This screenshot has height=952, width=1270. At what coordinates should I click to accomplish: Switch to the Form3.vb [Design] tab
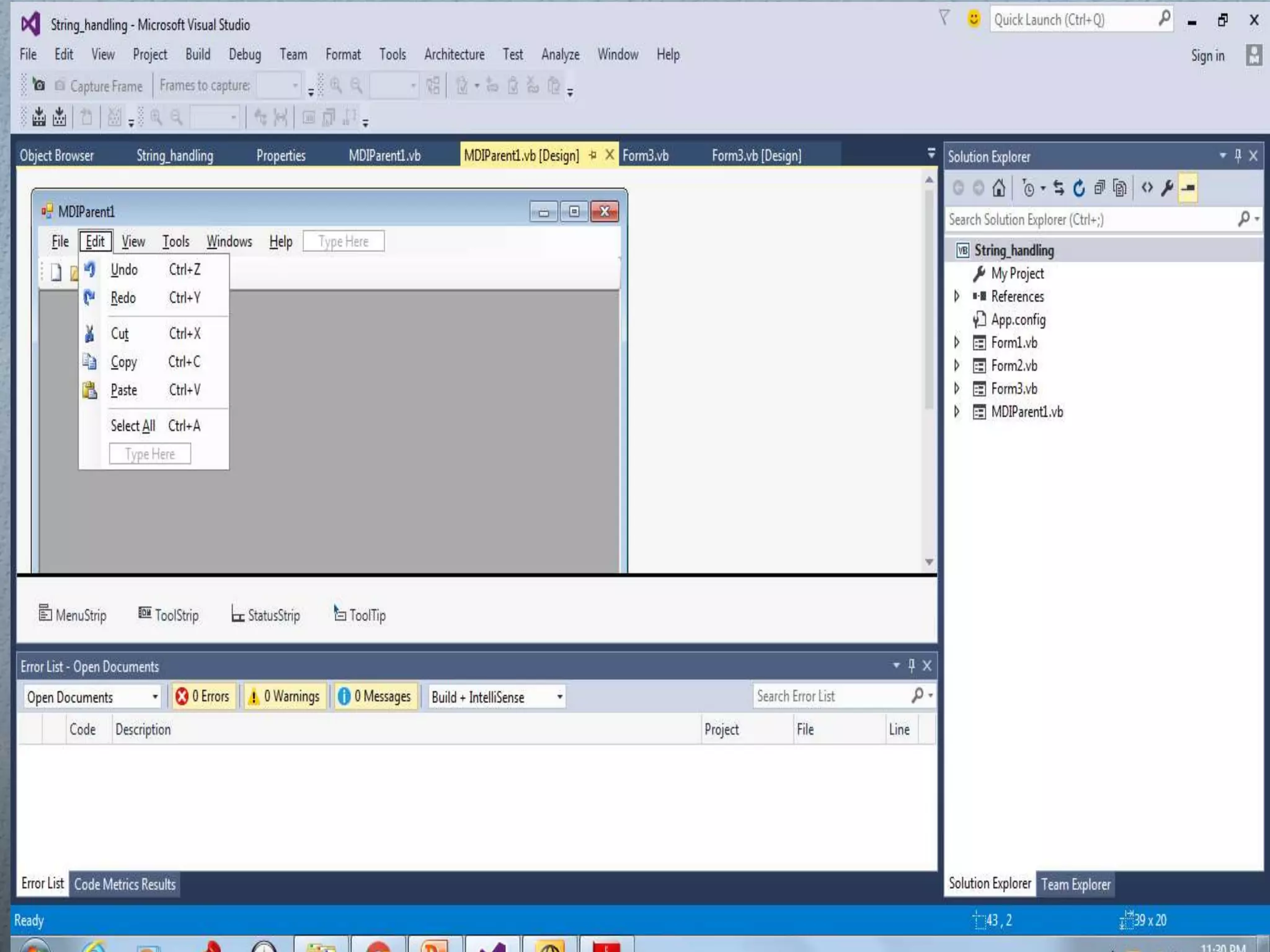[x=756, y=156]
